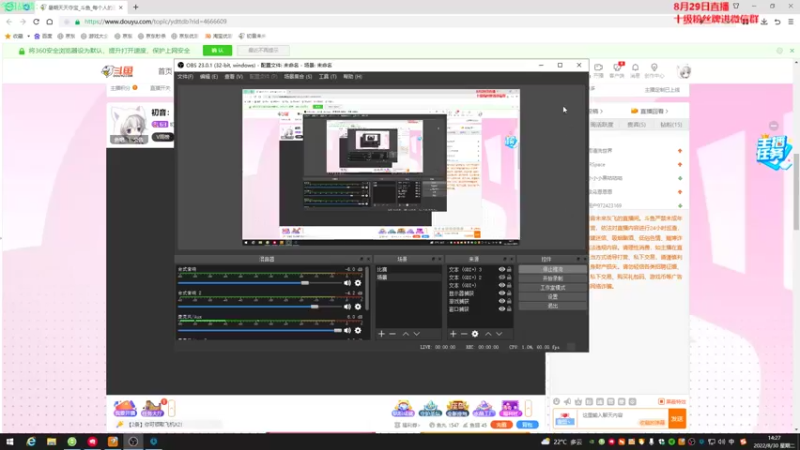Open OBS 工具(T) menu
800x450 pixels.
328,77
